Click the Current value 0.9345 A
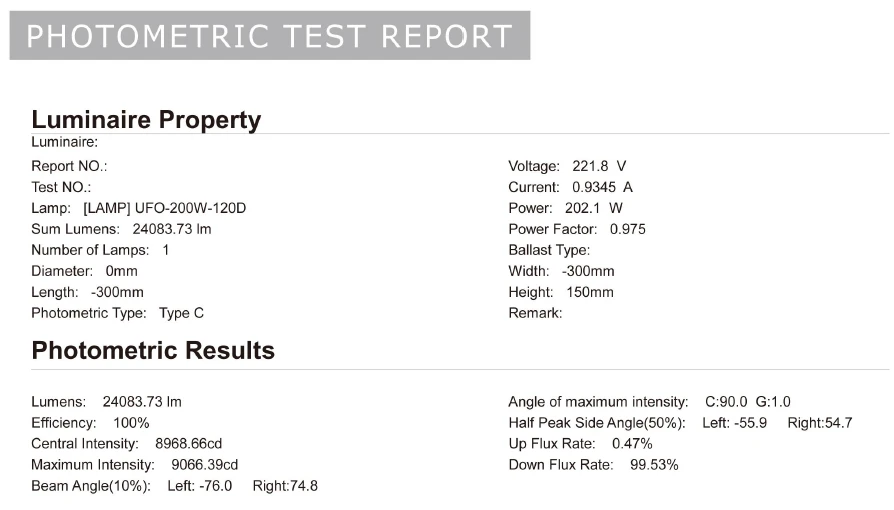 (x=602, y=187)
